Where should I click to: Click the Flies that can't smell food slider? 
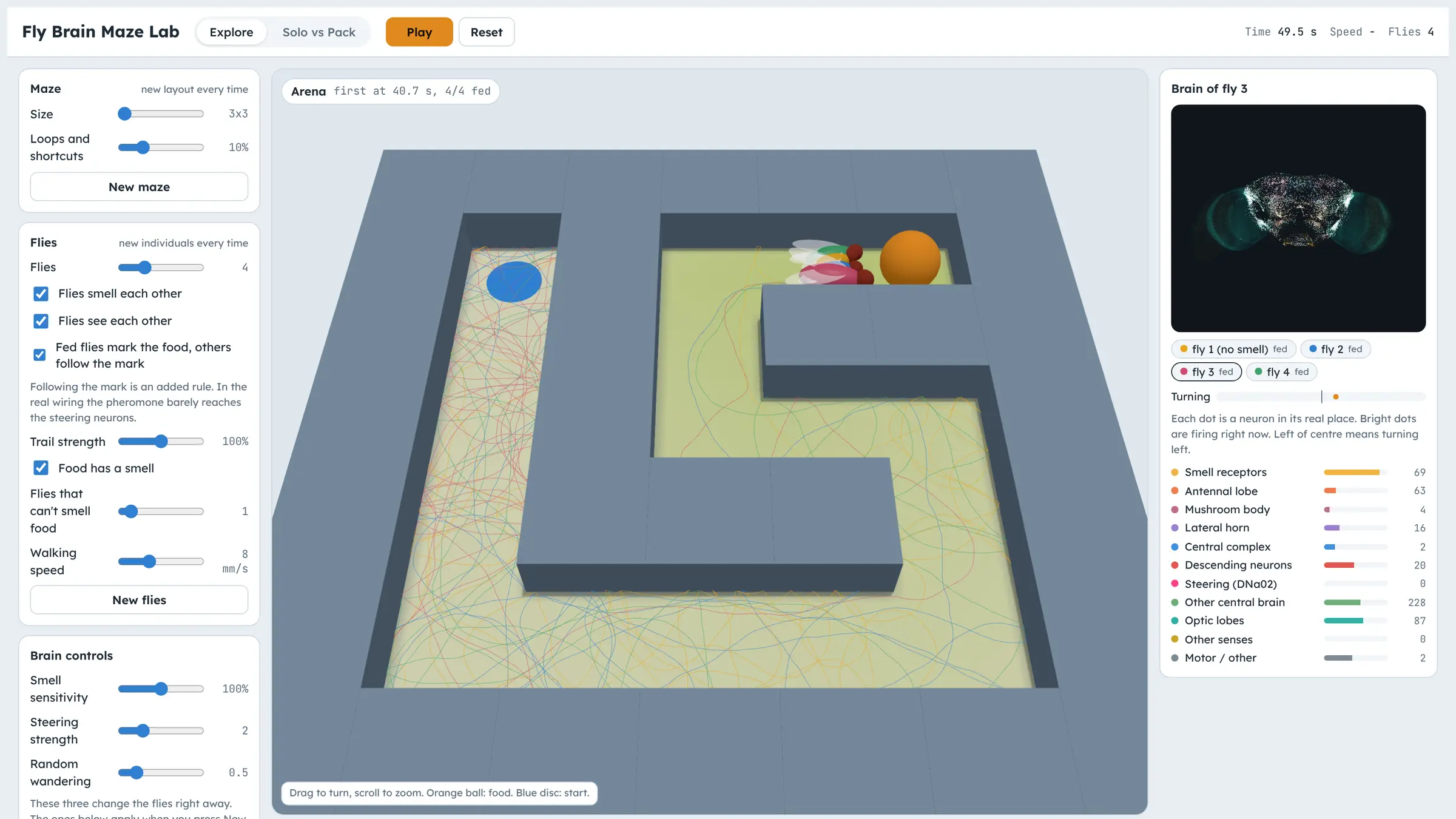point(161,511)
